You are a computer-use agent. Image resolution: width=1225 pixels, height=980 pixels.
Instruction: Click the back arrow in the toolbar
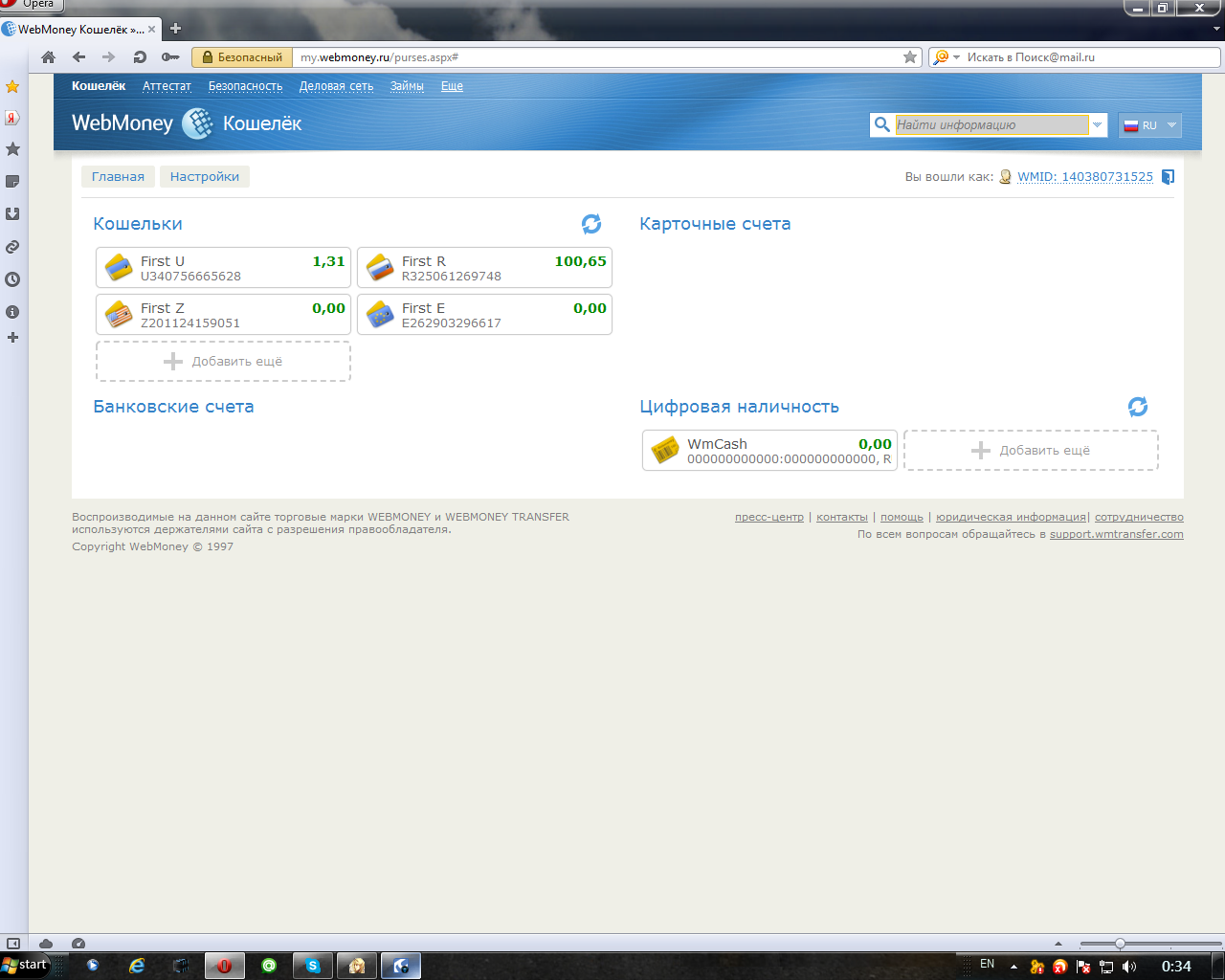pyautogui.click(x=79, y=57)
